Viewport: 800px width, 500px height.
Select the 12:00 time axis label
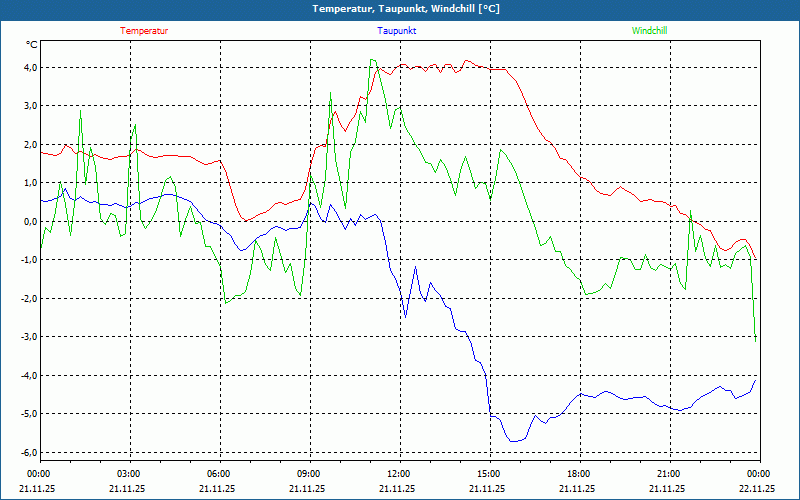point(398,474)
